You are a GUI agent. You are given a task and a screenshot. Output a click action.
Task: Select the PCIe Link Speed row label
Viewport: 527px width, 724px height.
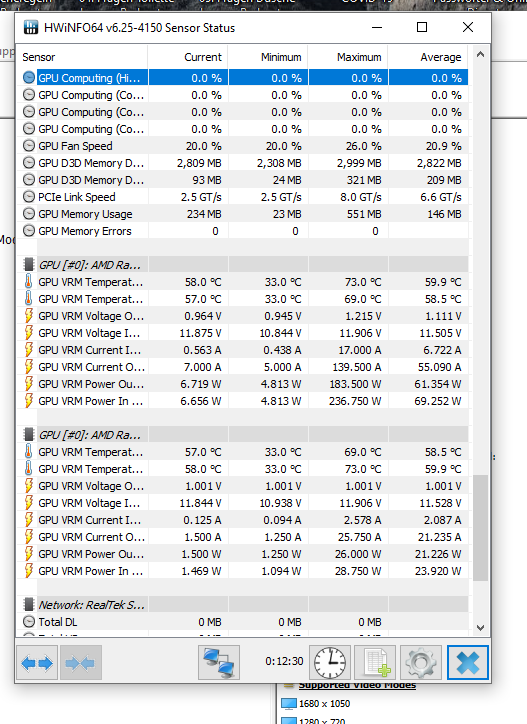tap(77, 197)
